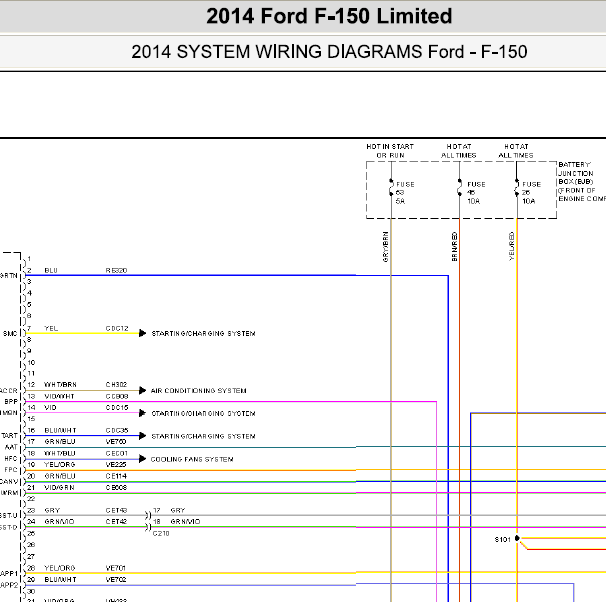Click the S101 splice dot
Screen dimensions: 606x602
517,538
